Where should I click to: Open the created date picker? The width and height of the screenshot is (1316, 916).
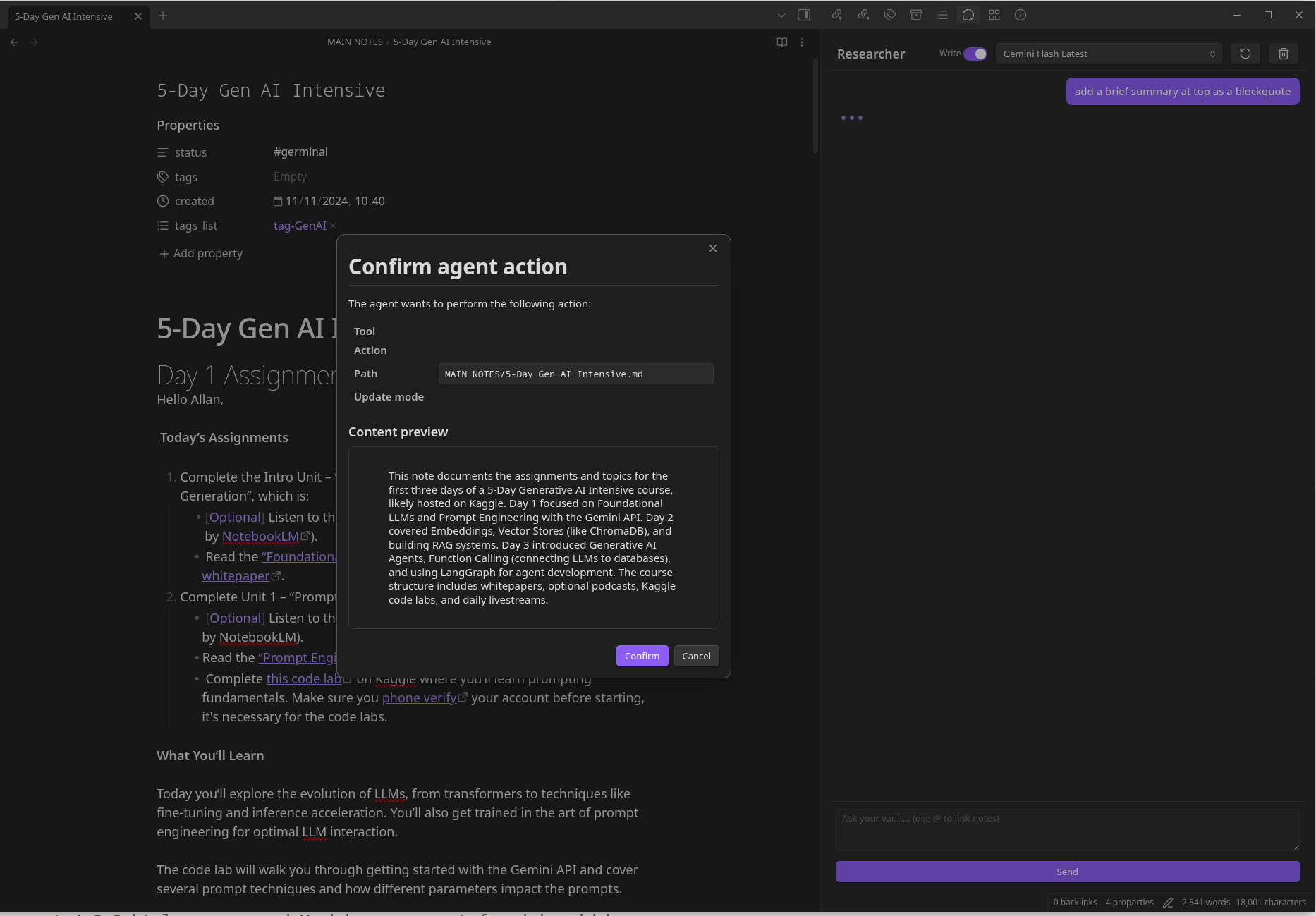tap(278, 202)
